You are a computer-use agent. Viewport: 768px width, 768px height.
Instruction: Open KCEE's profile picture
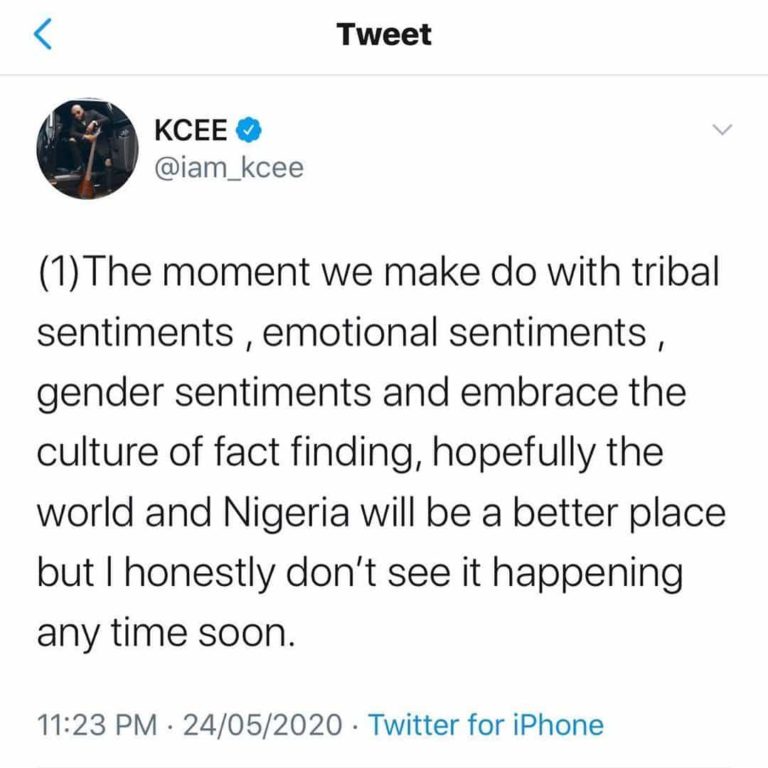click(x=87, y=149)
